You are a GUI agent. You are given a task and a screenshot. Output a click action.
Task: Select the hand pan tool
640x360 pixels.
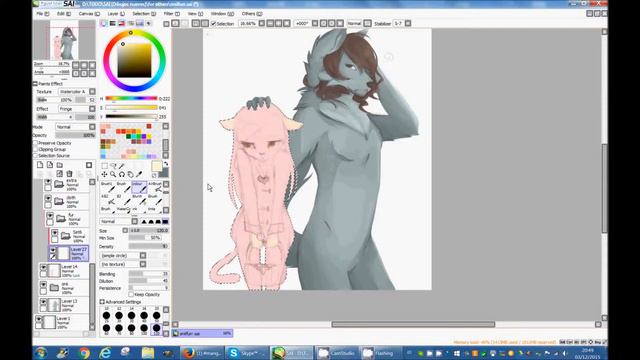(x=130, y=174)
